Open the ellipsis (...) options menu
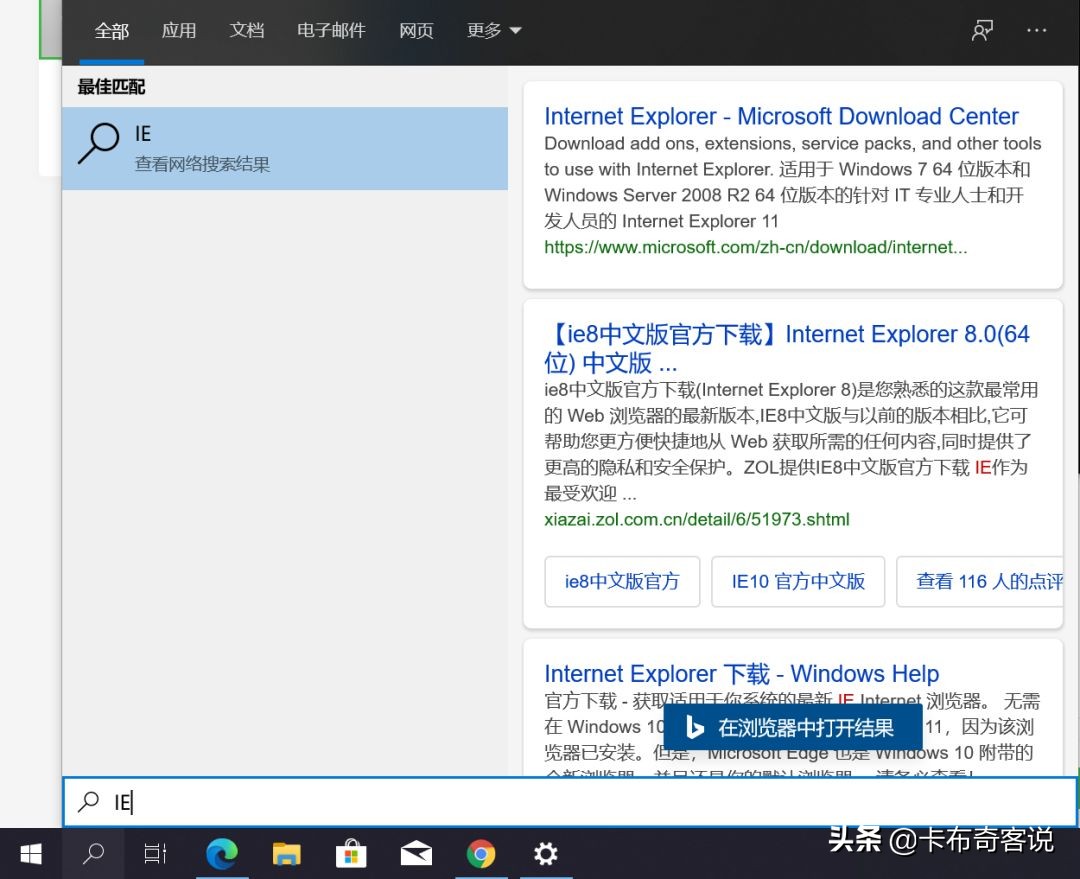Screen dimensions: 1080x879 1037,30
